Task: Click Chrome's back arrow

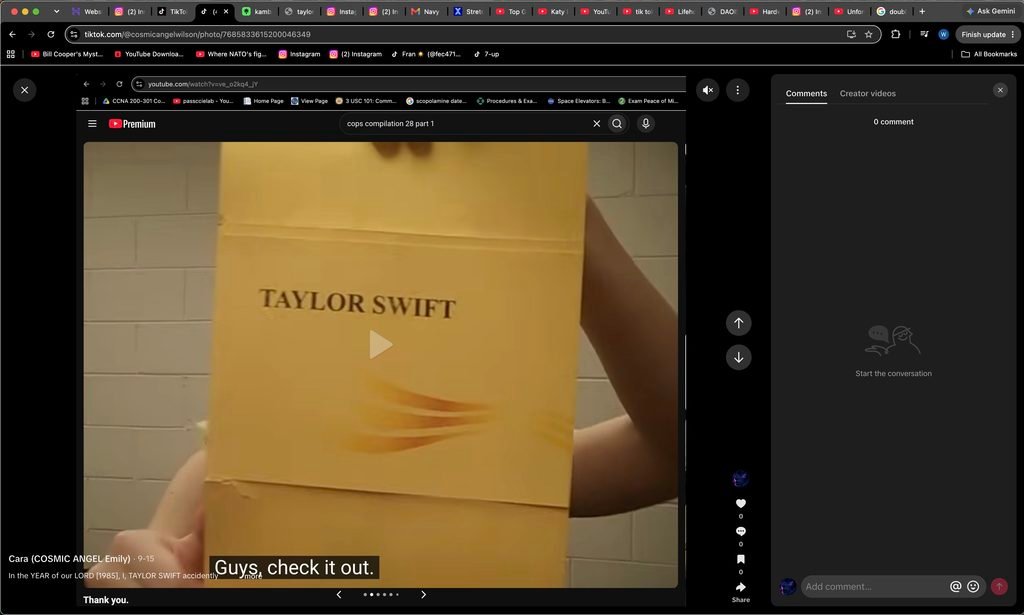Action: [12, 34]
